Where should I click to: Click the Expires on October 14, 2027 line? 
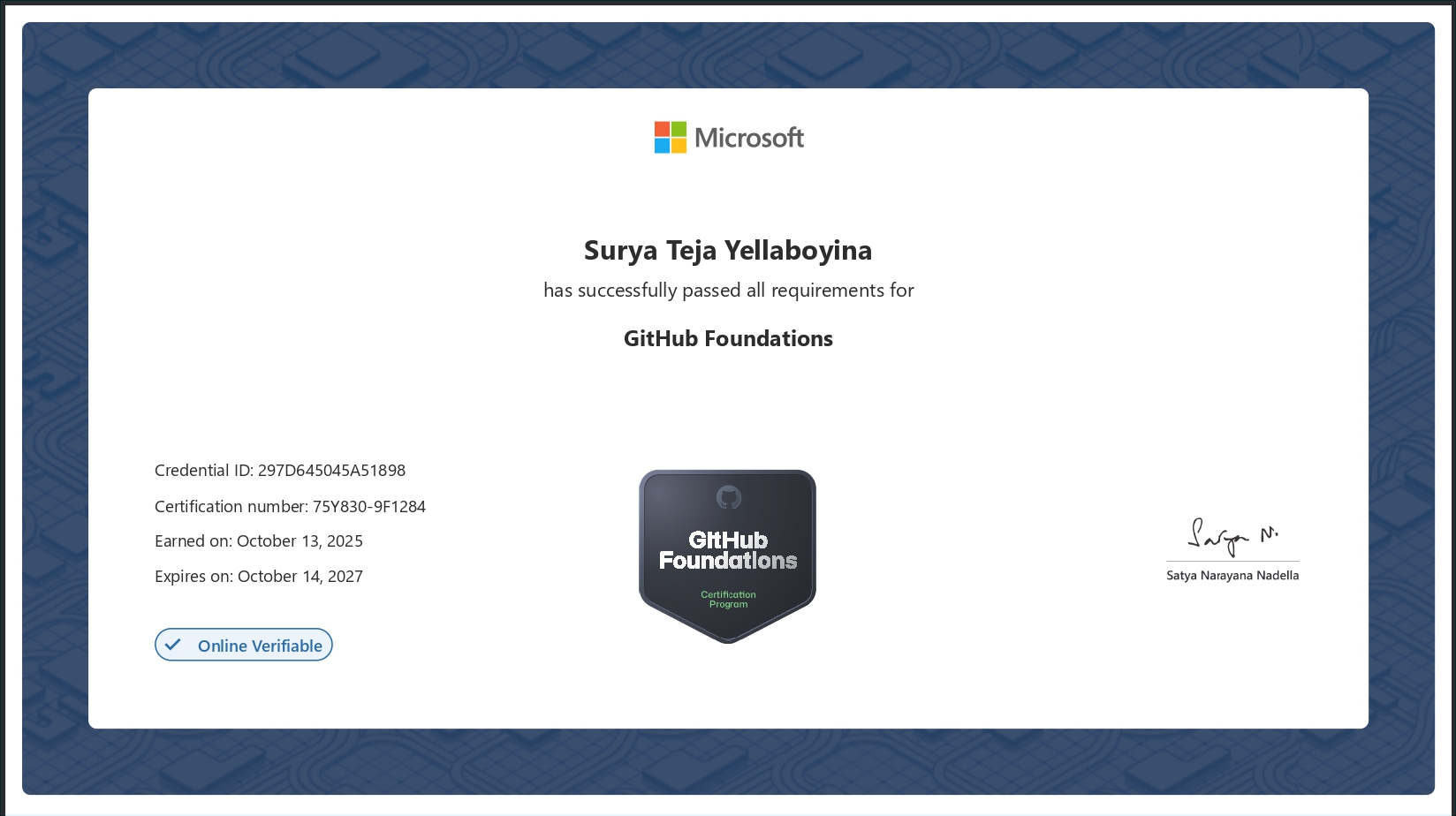[259, 577]
